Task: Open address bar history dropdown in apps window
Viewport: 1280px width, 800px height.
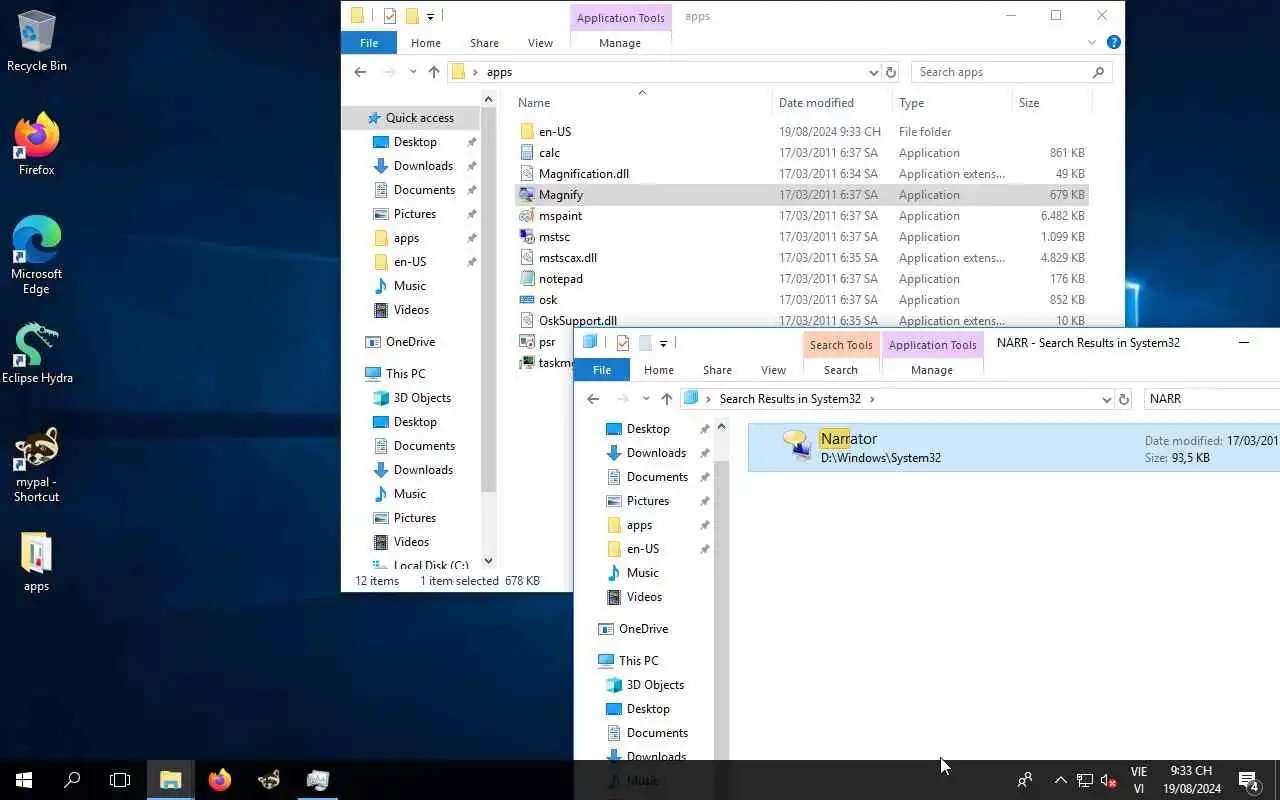Action: (x=873, y=72)
